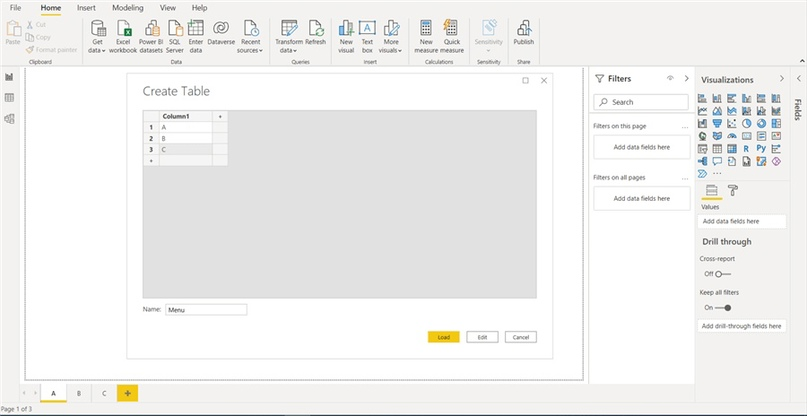Cancel the Create Table dialog
Viewport: 807px width, 416px height.
(521, 337)
